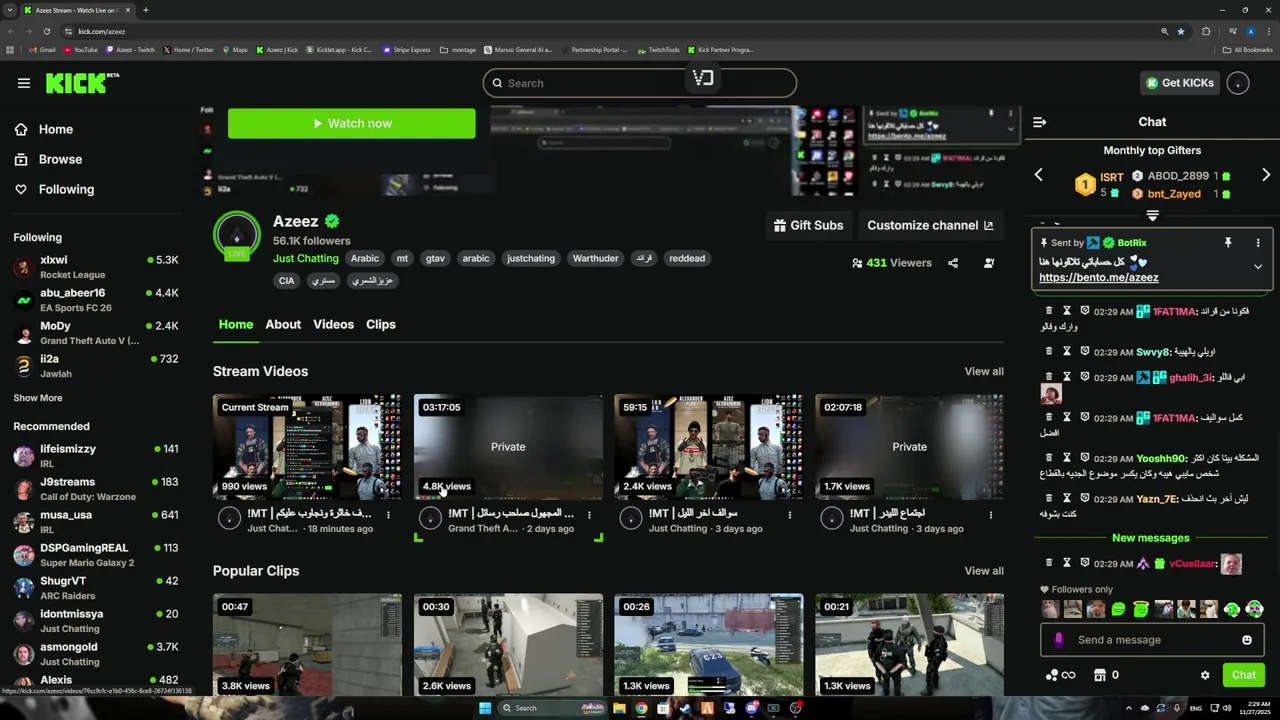Viewport: 1280px width, 720px height.
Task: Show hidden system tray icons
Action: [x=1128, y=708]
